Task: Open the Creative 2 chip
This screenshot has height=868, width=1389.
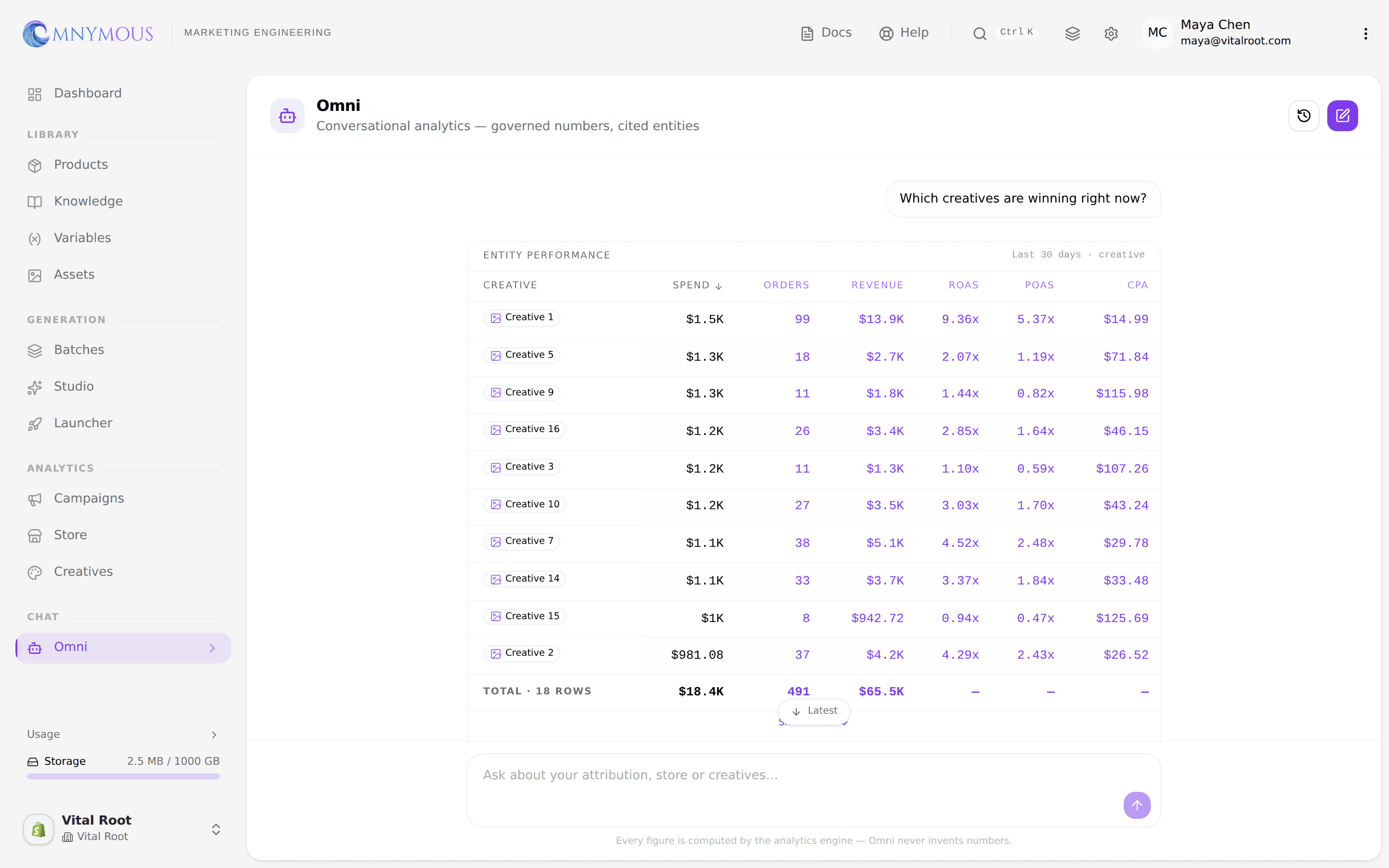Action: click(x=522, y=653)
